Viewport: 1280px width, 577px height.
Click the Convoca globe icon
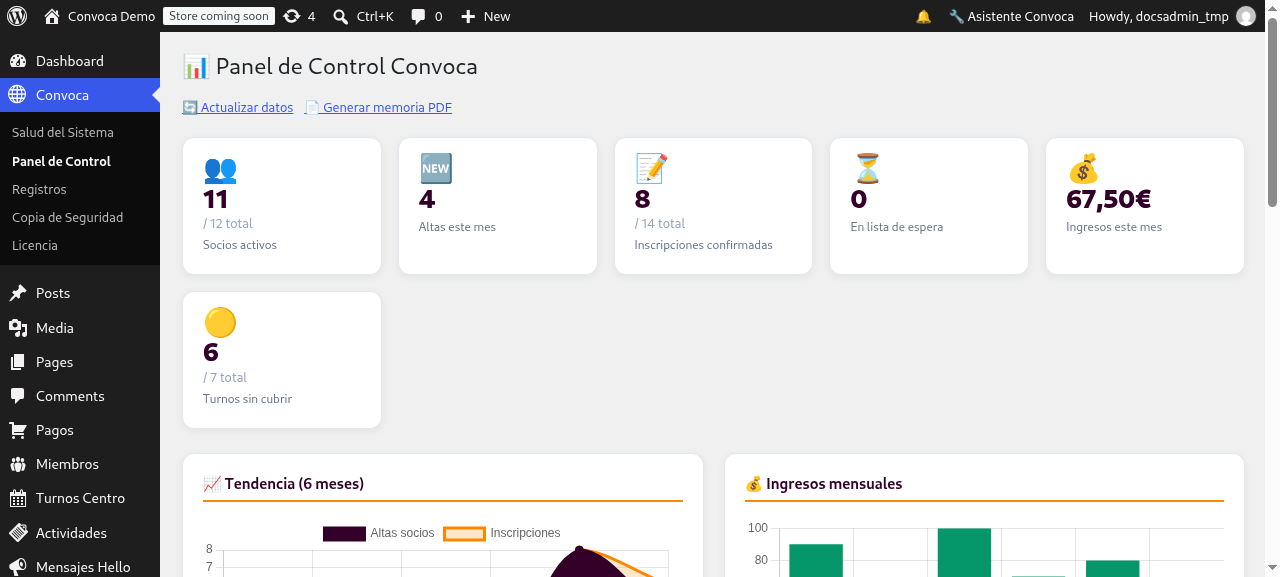[x=18, y=95]
